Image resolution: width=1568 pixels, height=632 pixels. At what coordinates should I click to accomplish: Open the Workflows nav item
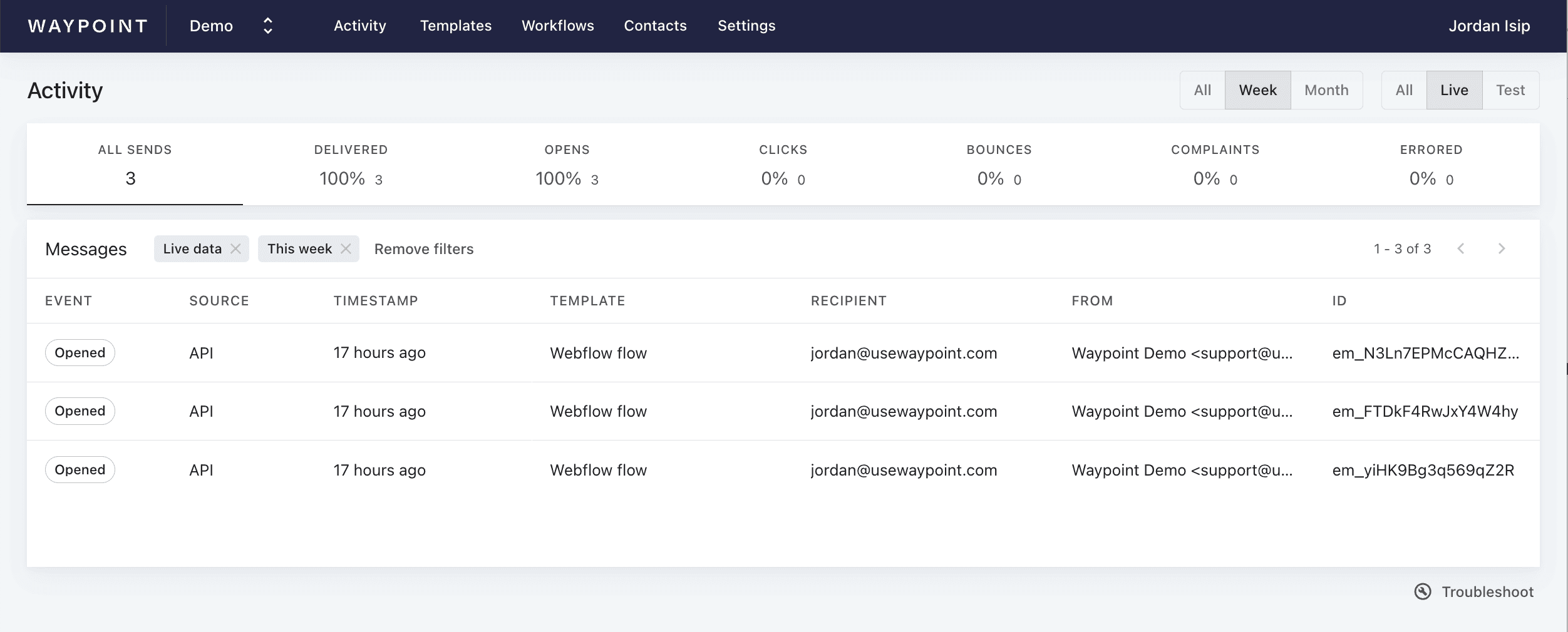(558, 26)
